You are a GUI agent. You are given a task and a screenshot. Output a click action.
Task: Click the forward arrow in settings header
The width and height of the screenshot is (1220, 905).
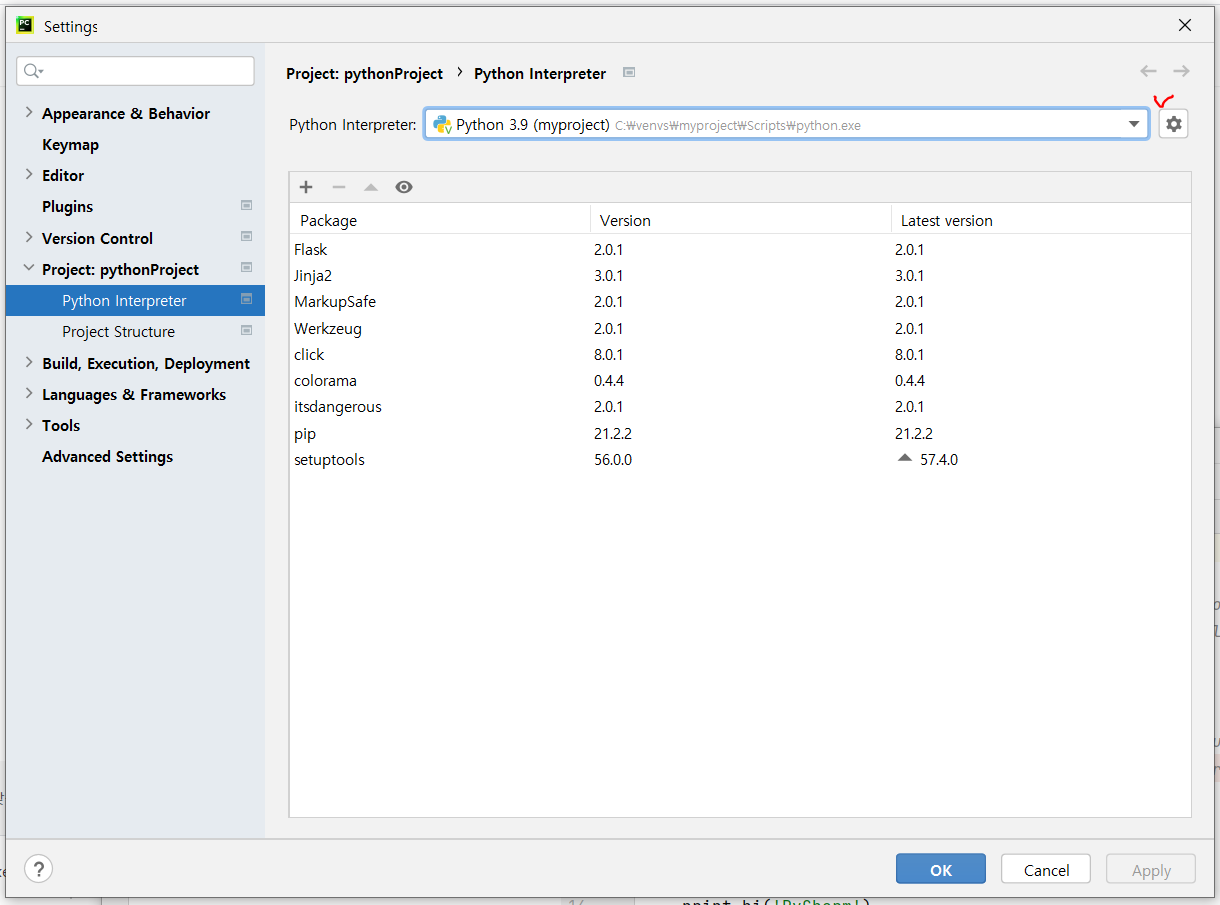coord(1181,71)
